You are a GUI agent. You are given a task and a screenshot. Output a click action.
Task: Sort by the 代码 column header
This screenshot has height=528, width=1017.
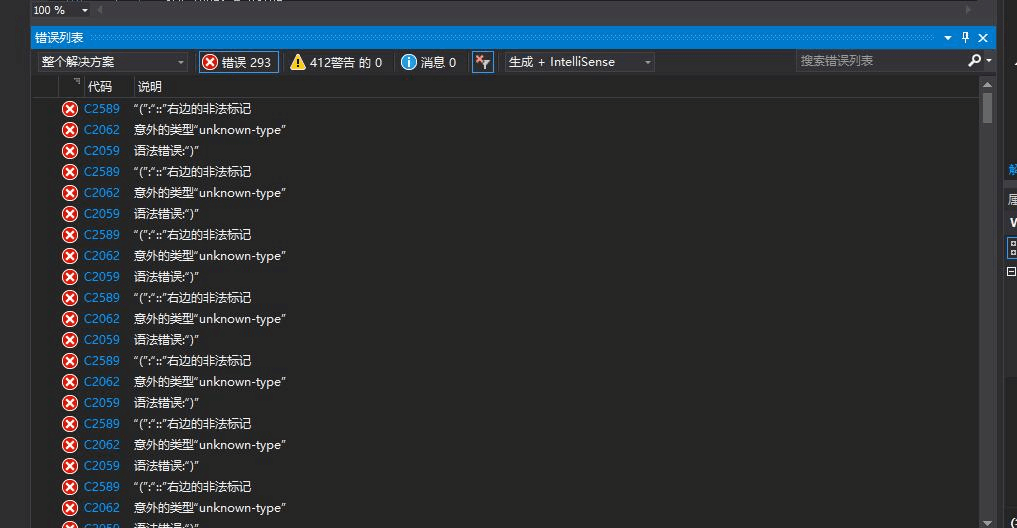click(x=100, y=87)
